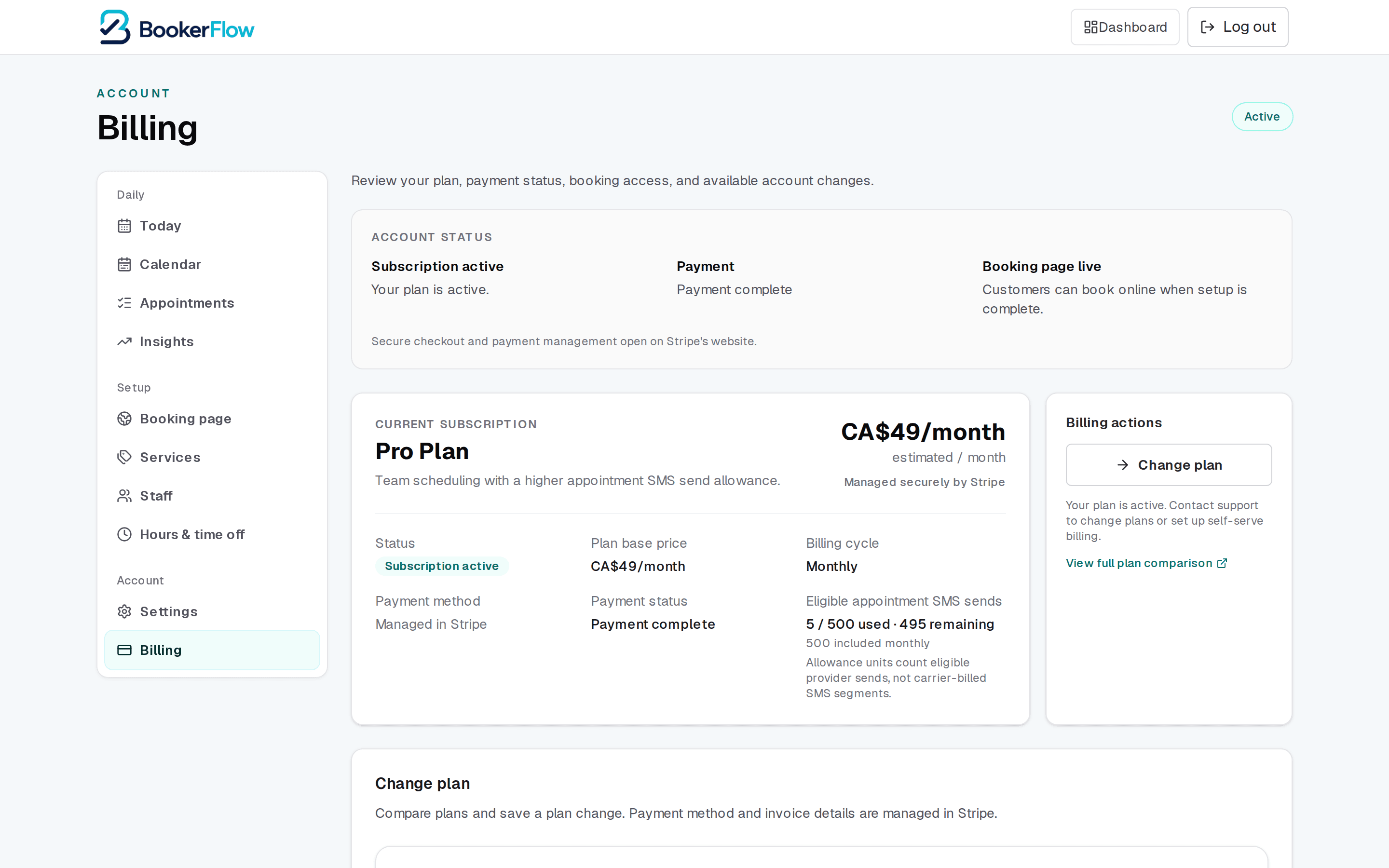Open Insights from the sidebar
Image resolution: width=1389 pixels, height=868 pixels.
click(x=212, y=341)
